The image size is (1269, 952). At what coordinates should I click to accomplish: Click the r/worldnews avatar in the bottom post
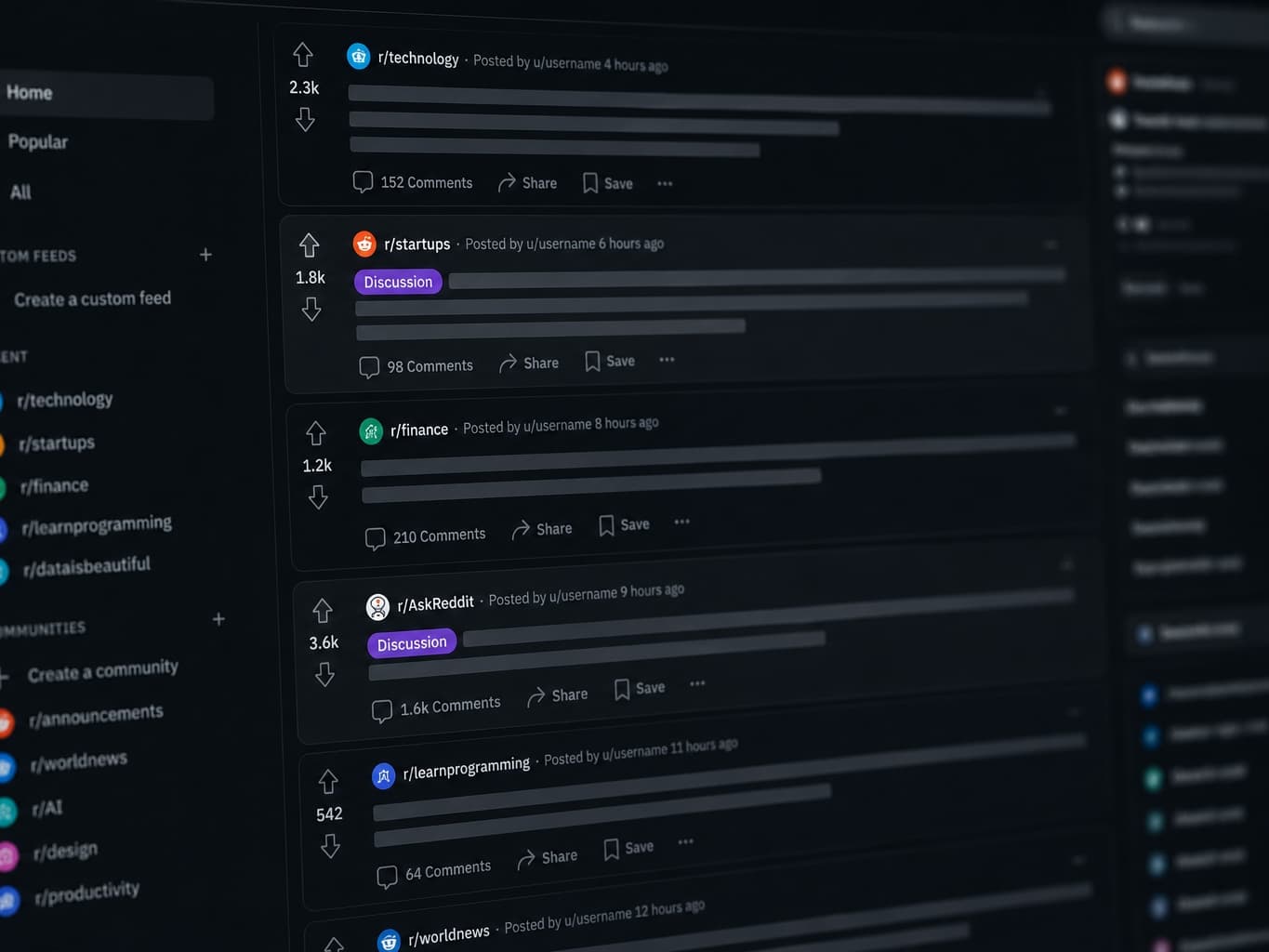tap(389, 941)
